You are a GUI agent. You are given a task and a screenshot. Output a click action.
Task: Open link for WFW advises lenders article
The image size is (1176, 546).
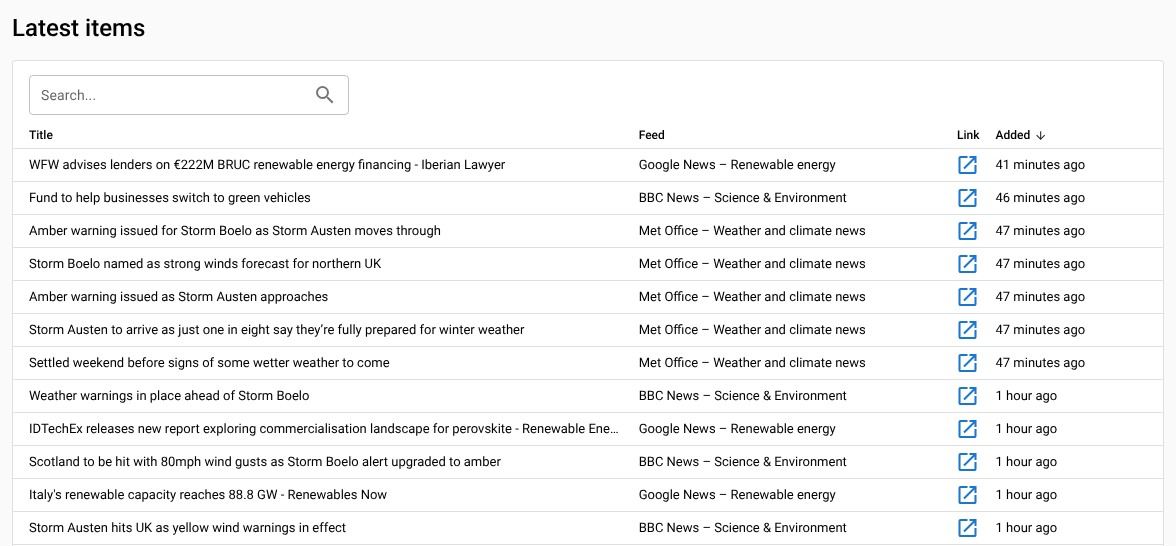pyautogui.click(x=968, y=165)
